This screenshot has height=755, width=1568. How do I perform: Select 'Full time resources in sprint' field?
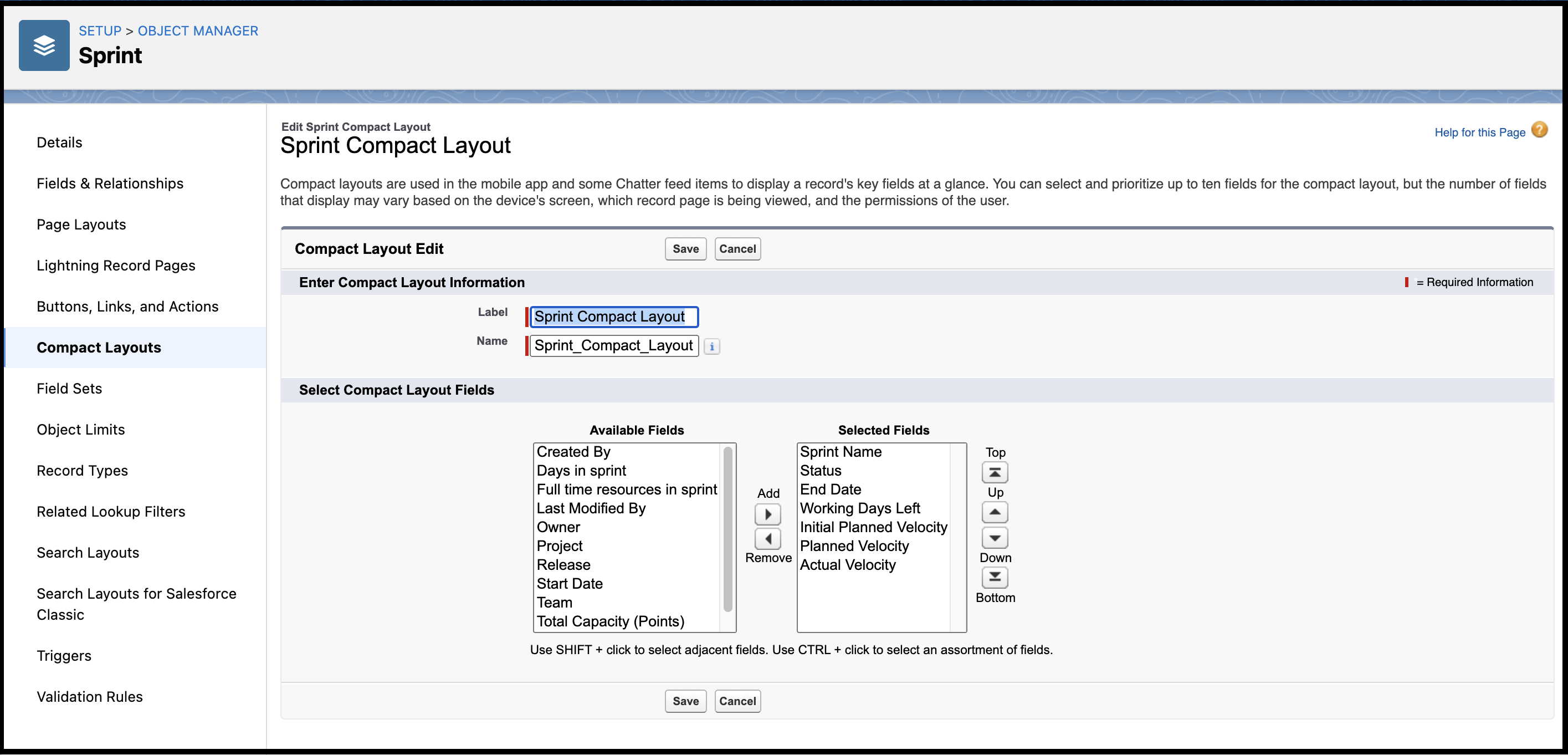627,489
